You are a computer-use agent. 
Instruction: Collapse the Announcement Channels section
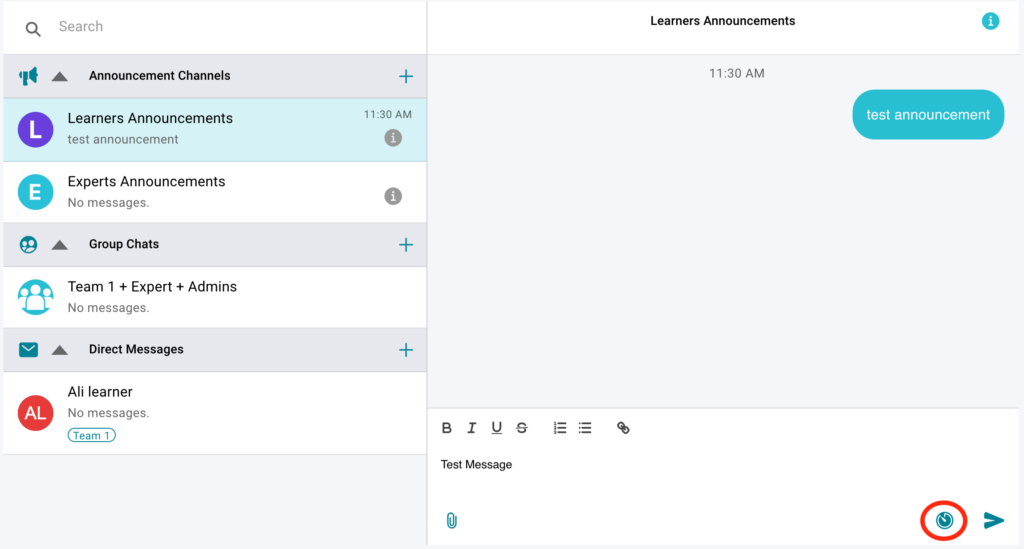60,76
